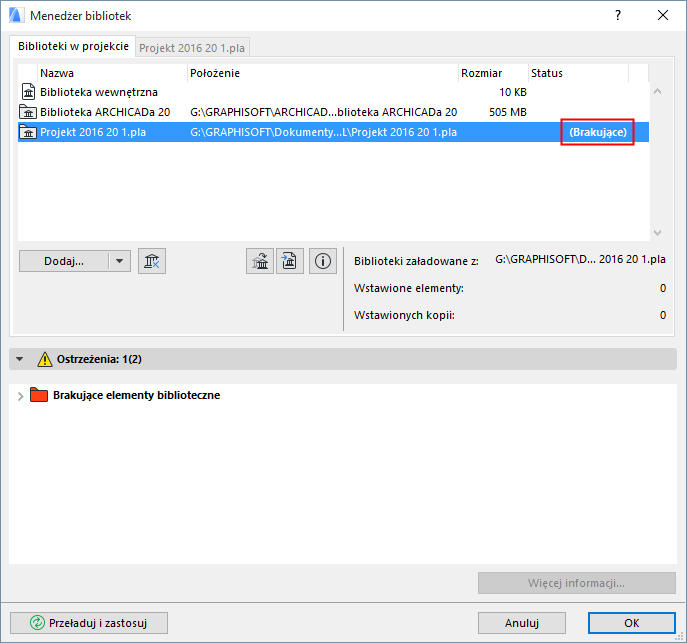Click the help question mark button
The image size is (687, 643).
[x=618, y=16]
